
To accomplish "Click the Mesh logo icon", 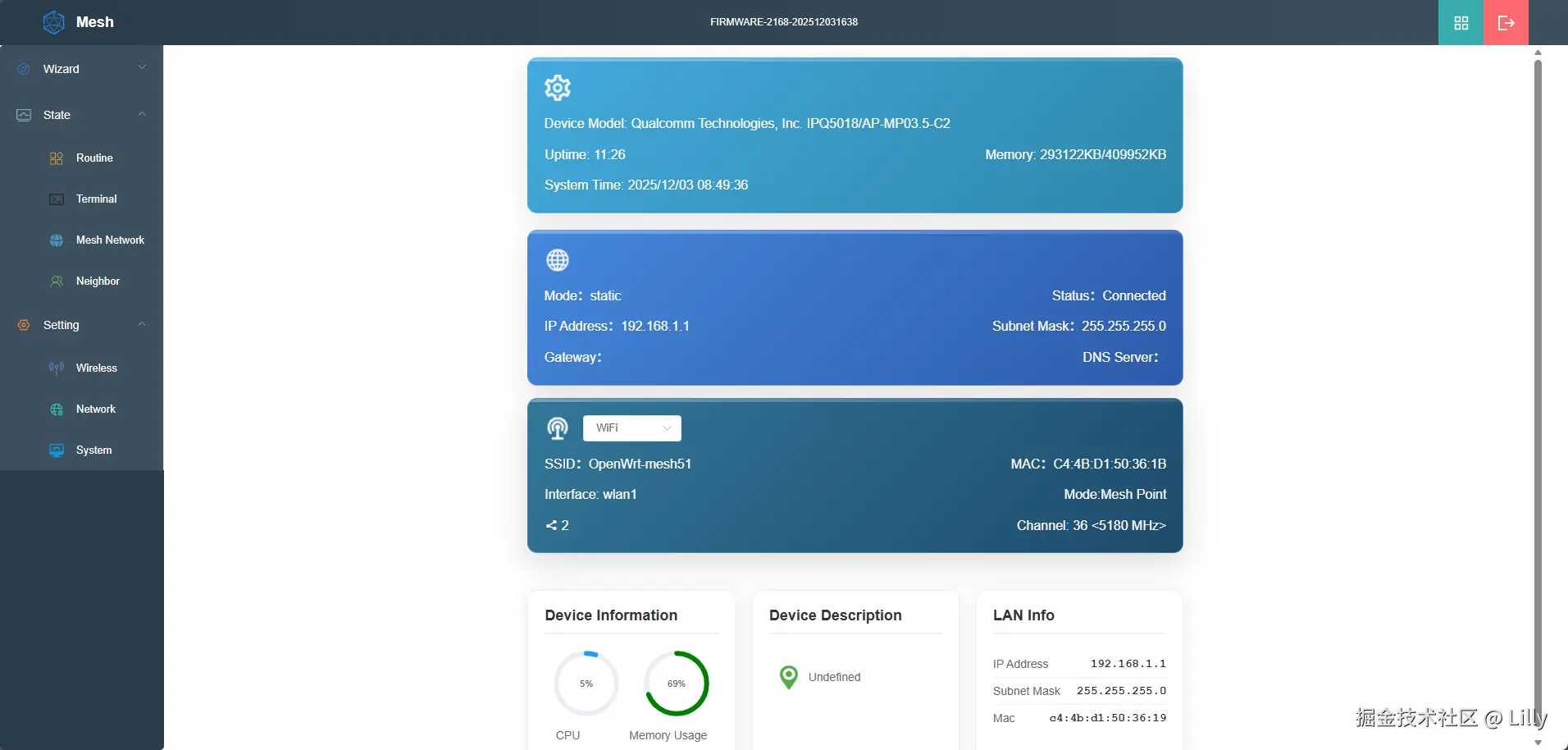I will (53, 22).
